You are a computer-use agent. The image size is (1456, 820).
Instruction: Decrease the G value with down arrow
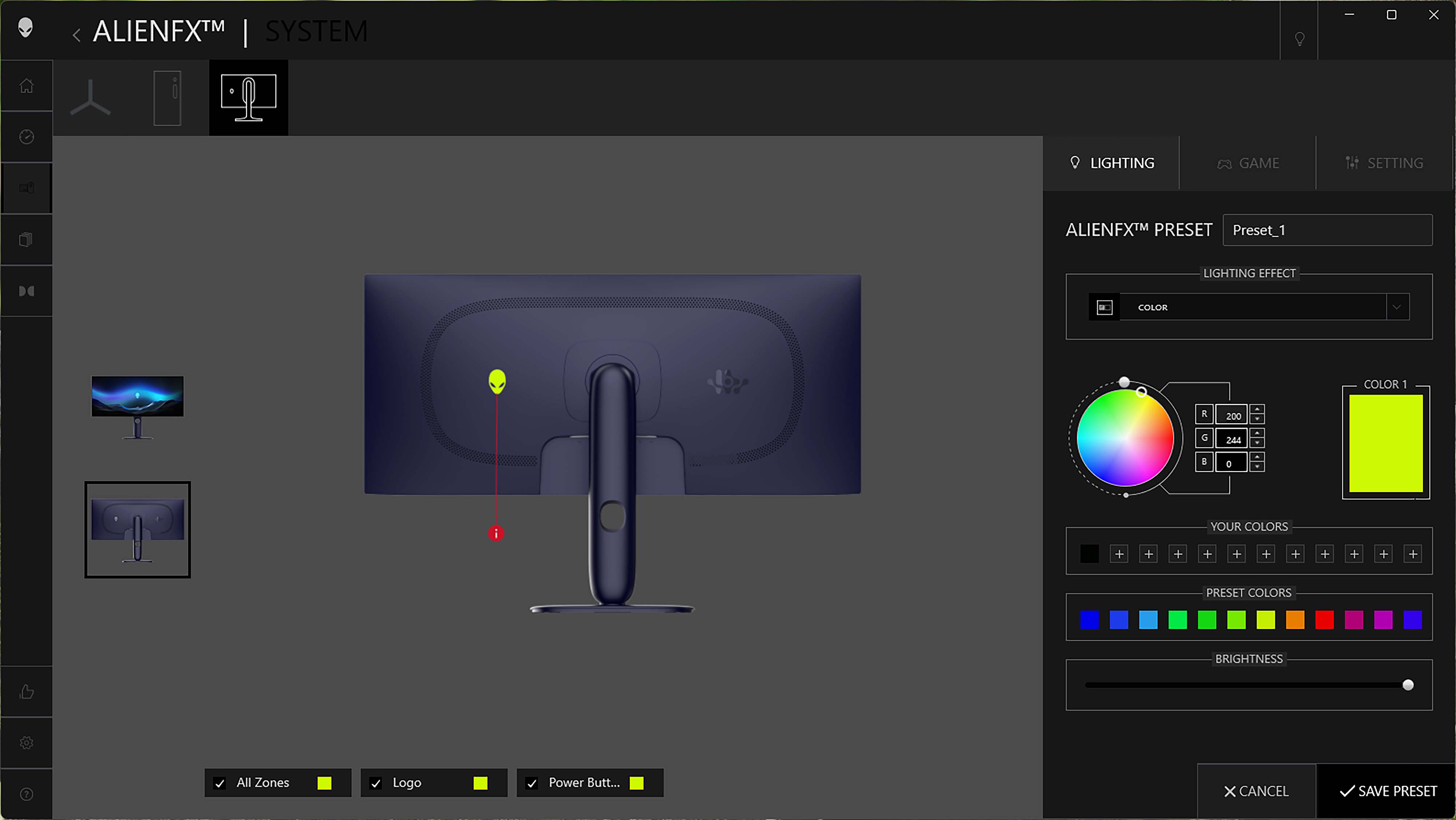(x=1257, y=443)
